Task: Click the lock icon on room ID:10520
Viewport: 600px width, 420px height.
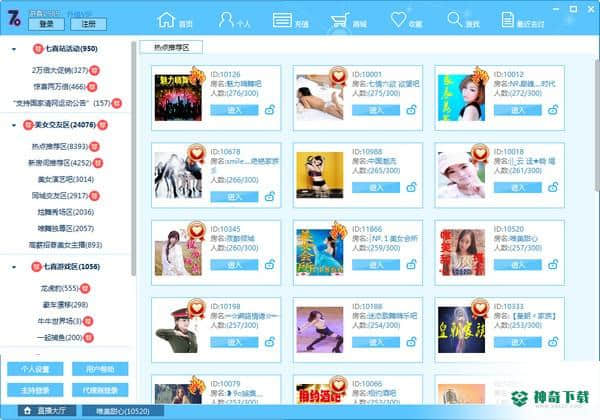Action: (553, 264)
